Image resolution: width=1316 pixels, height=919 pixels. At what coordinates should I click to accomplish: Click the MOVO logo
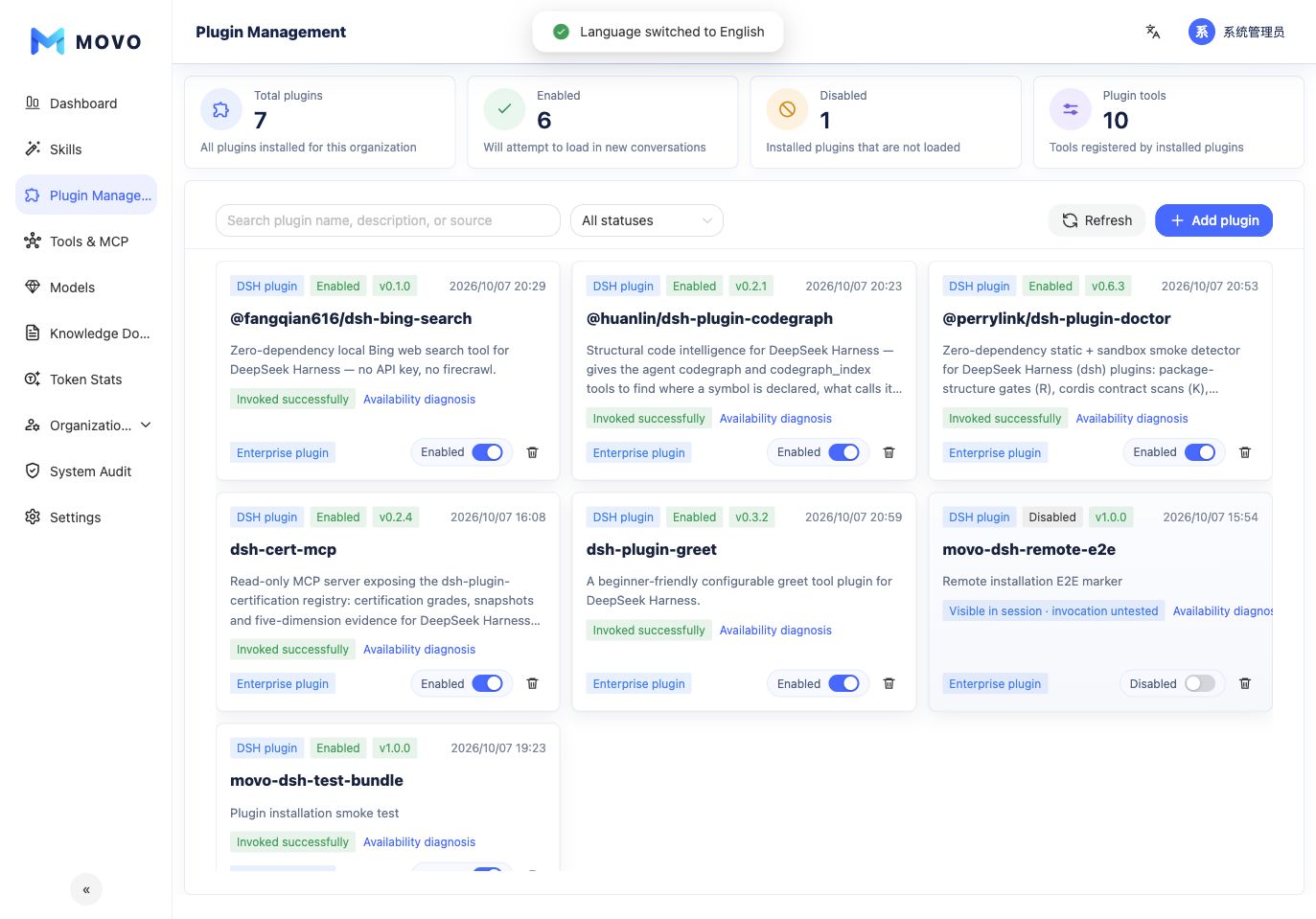86,41
